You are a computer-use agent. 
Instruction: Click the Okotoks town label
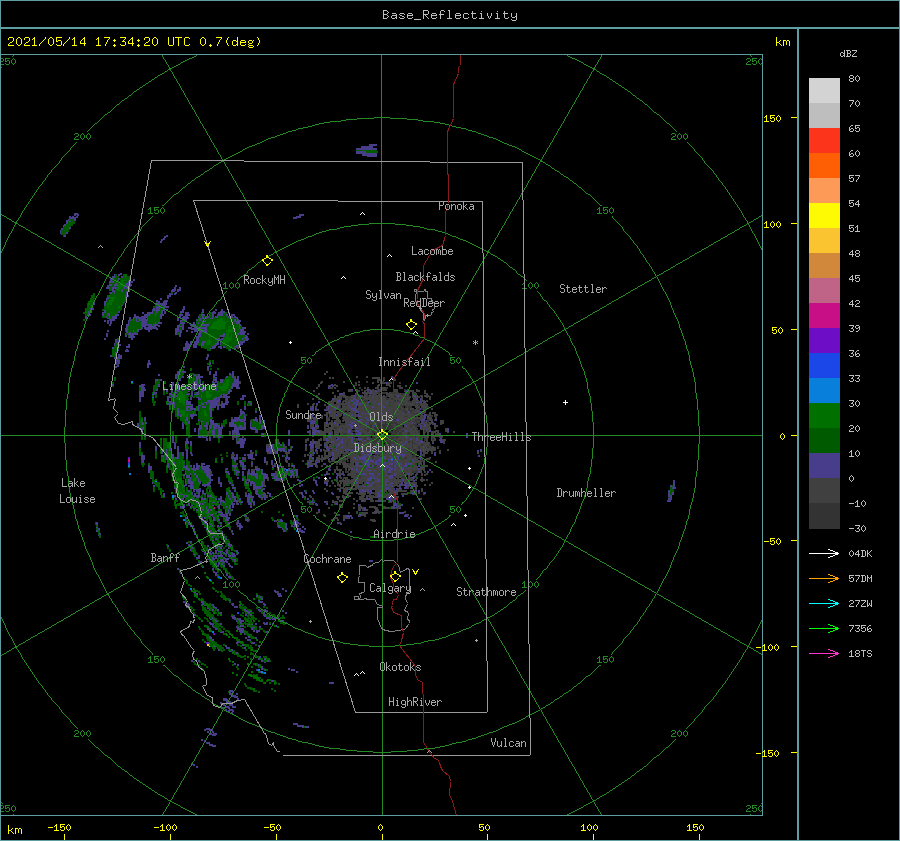[x=400, y=666]
